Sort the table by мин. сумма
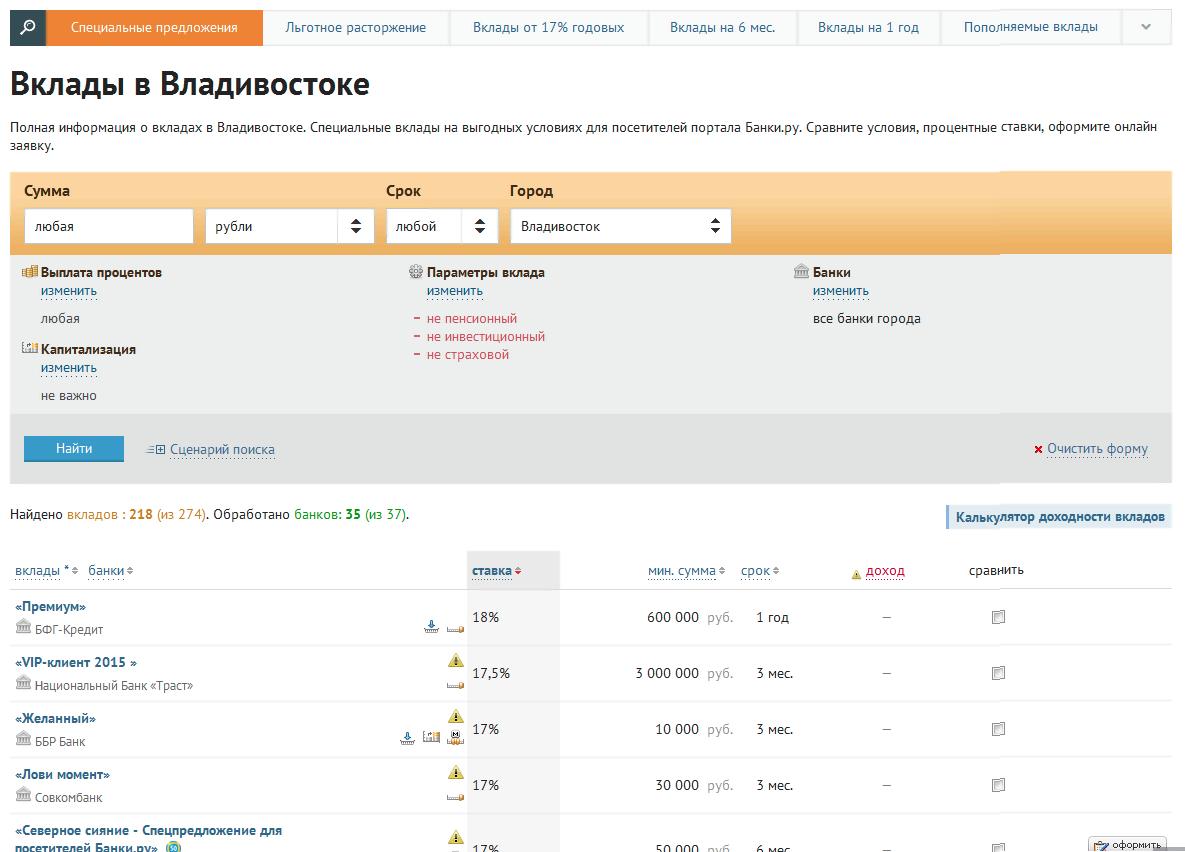This screenshot has height=852, width=1185. click(x=686, y=571)
